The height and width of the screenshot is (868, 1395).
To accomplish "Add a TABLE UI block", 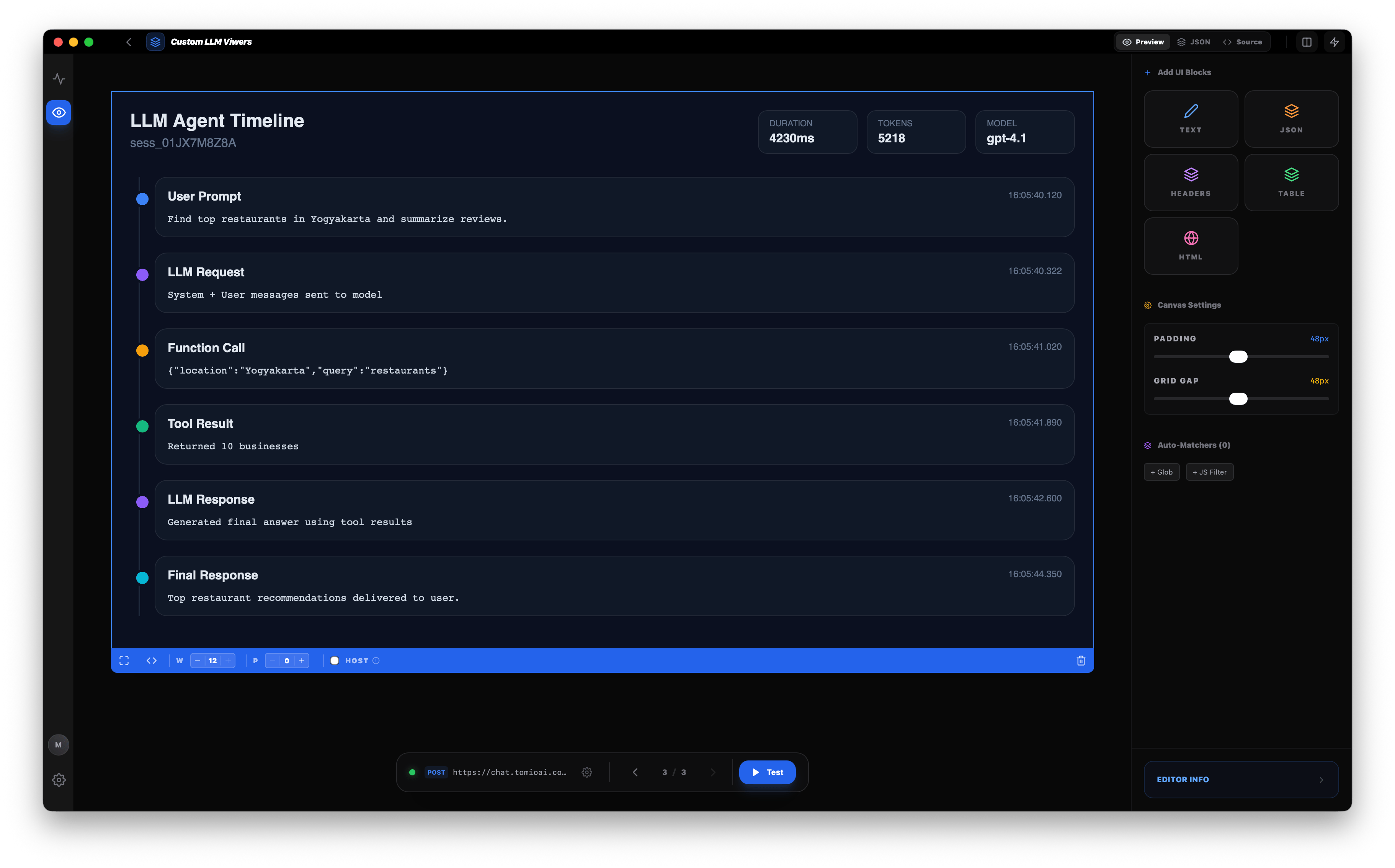I will click(x=1291, y=183).
